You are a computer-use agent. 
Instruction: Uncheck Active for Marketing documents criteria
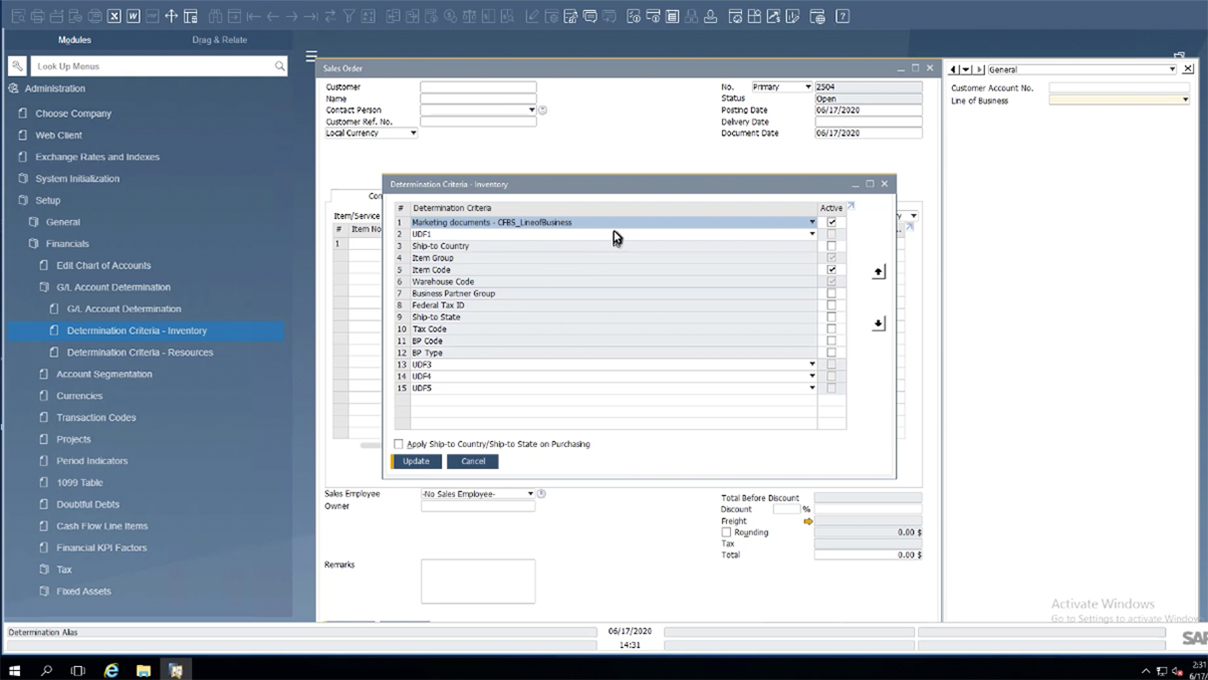(x=832, y=222)
